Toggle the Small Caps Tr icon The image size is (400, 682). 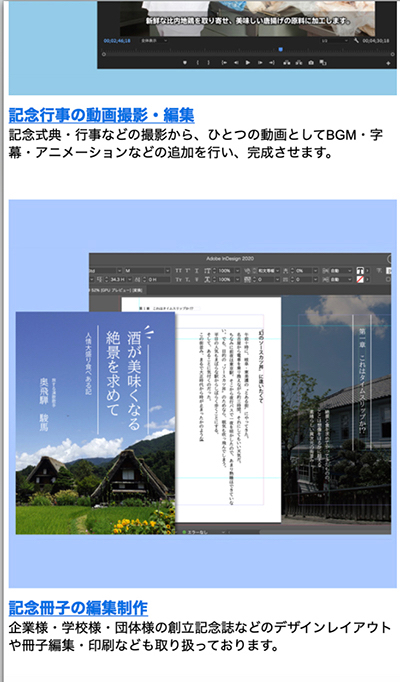(x=178, y=279)
